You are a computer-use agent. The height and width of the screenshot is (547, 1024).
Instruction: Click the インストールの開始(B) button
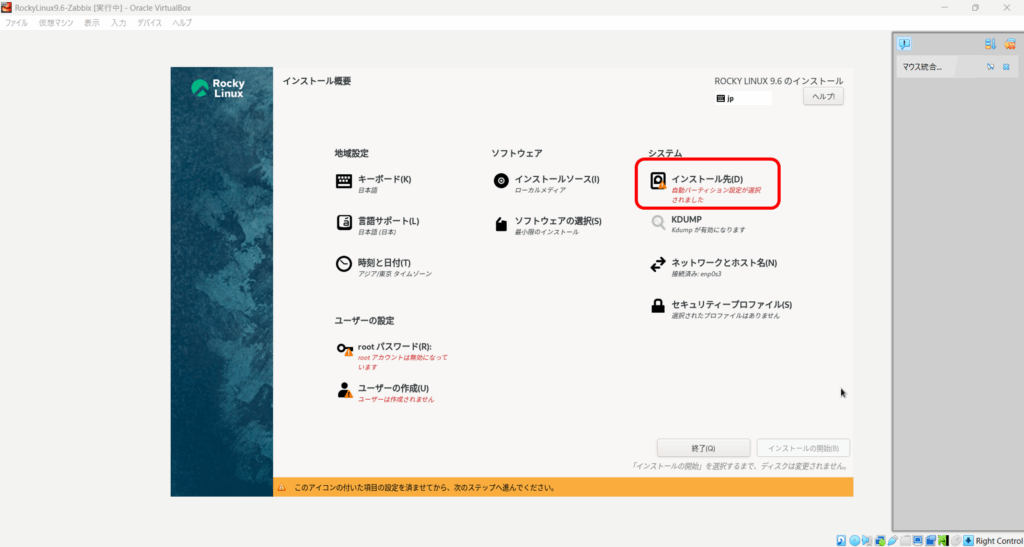click(x=803, y=448)
